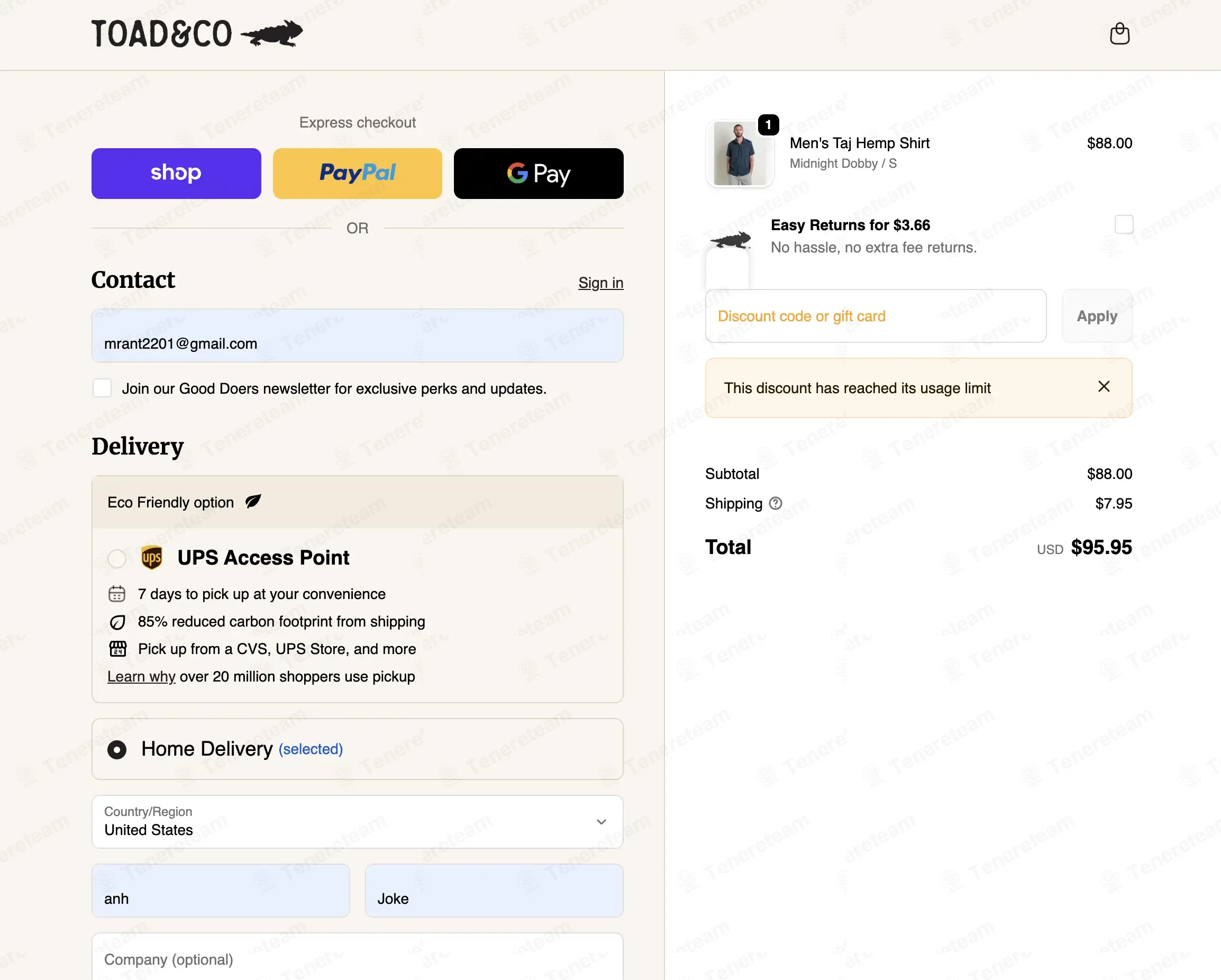Open the Learn why link

point(142,676)
